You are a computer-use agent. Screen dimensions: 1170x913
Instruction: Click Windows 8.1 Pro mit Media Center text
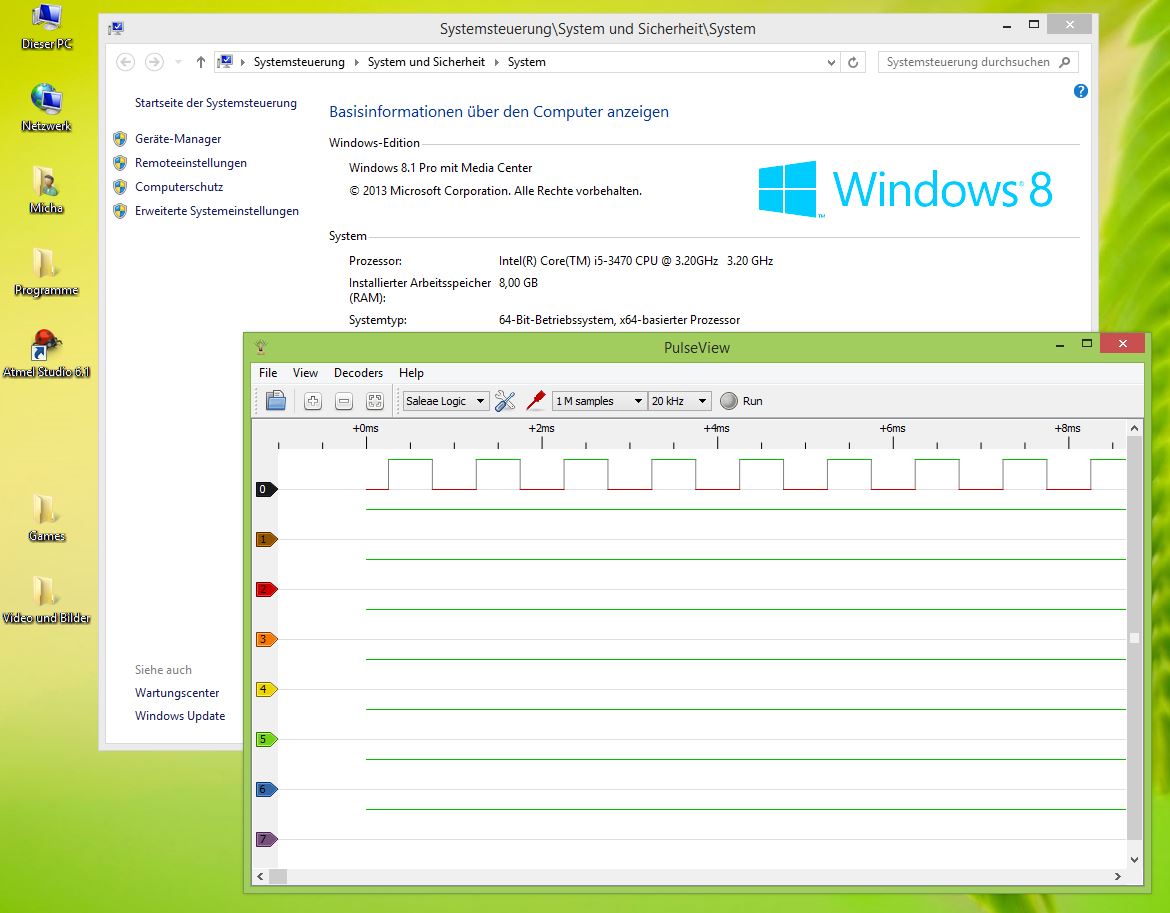click(440, 168)
